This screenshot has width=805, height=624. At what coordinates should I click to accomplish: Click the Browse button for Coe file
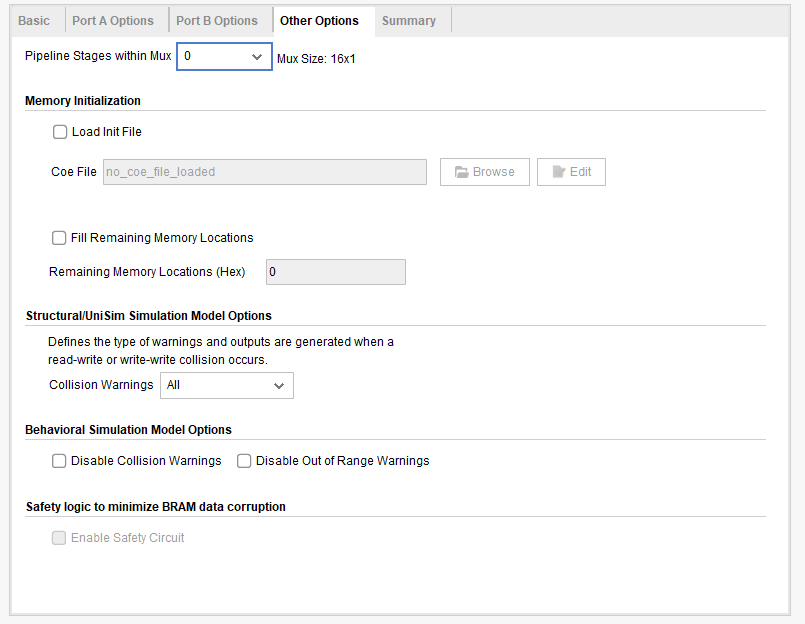[x=485, y=172]
